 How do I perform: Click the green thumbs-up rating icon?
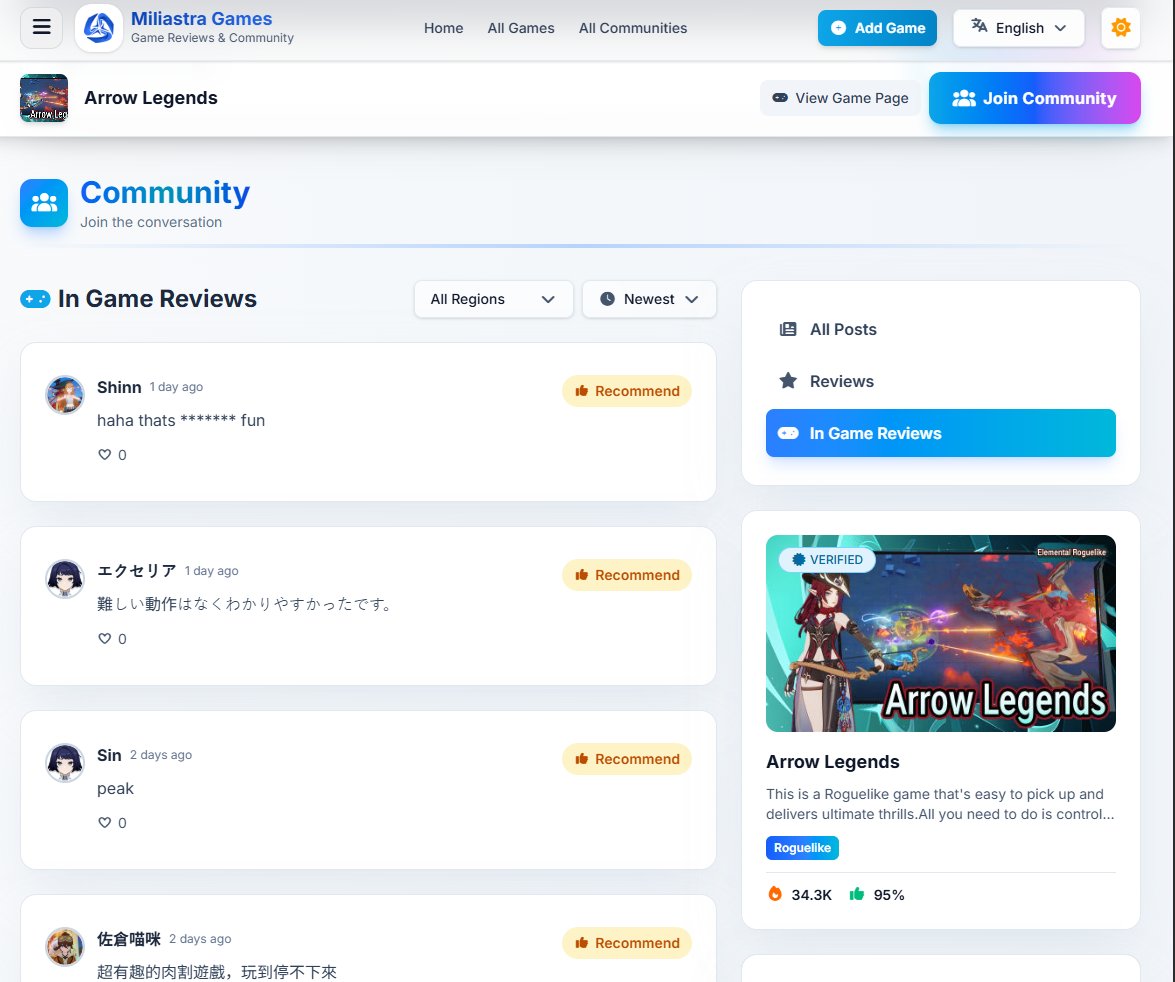coord(857,894)
